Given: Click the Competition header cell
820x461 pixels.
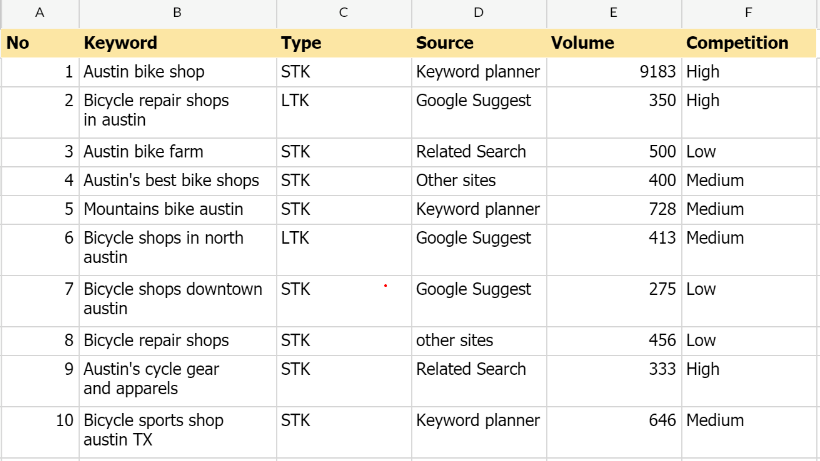Looking at the screenshot, I should (748, 43).
